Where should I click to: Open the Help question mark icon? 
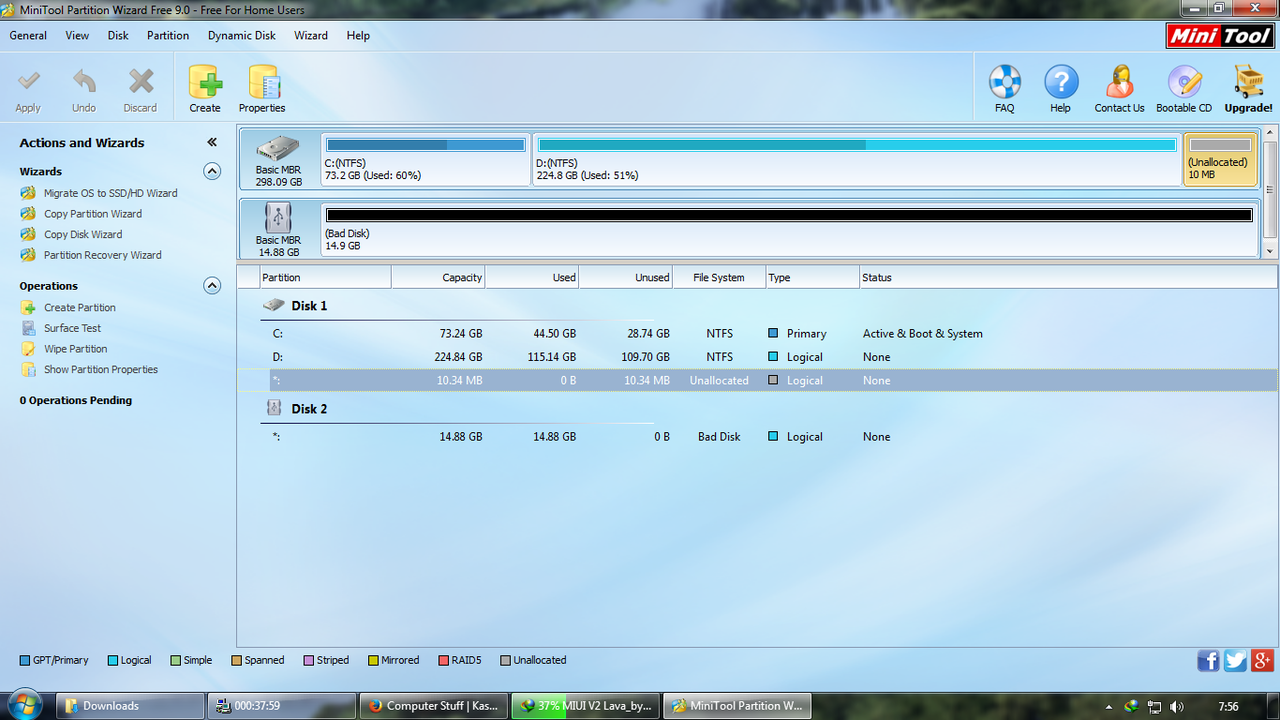click(x=1061, y=82)
